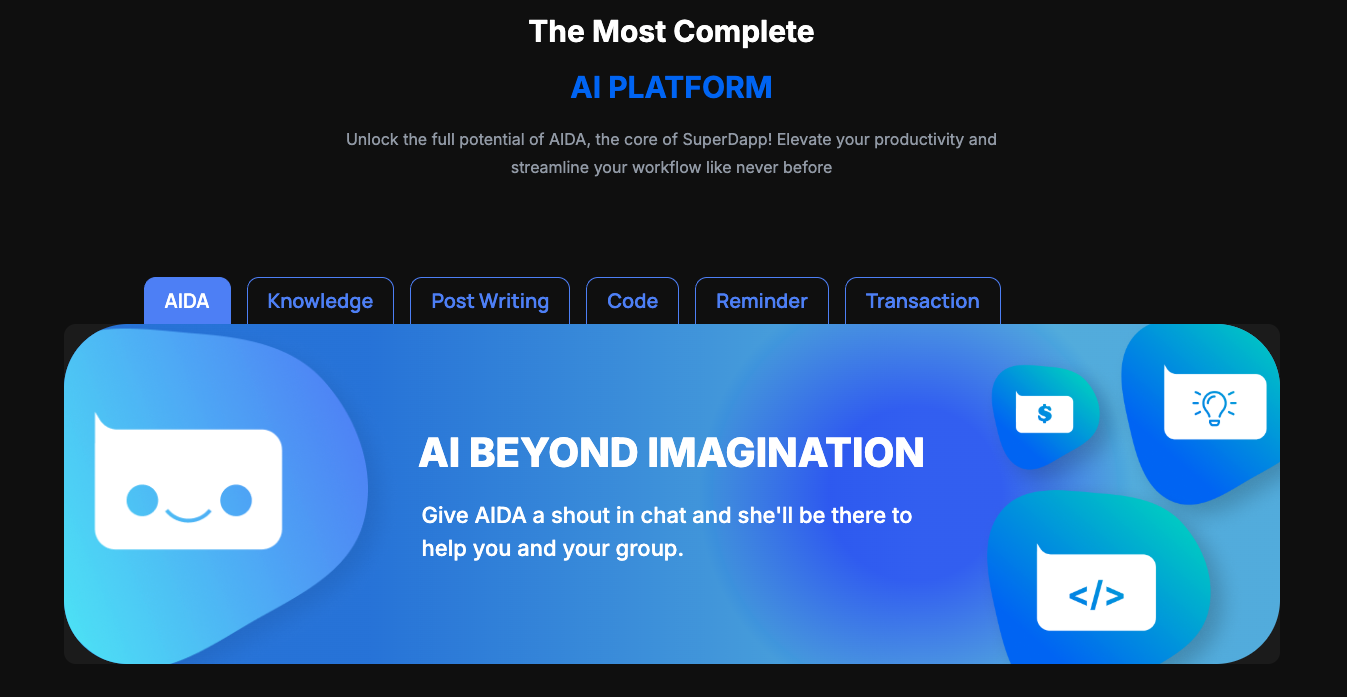Click the mascot's right eye dot
This screenshot has width=1347, height=697.
pyautogui.click(x=236, y=500)
